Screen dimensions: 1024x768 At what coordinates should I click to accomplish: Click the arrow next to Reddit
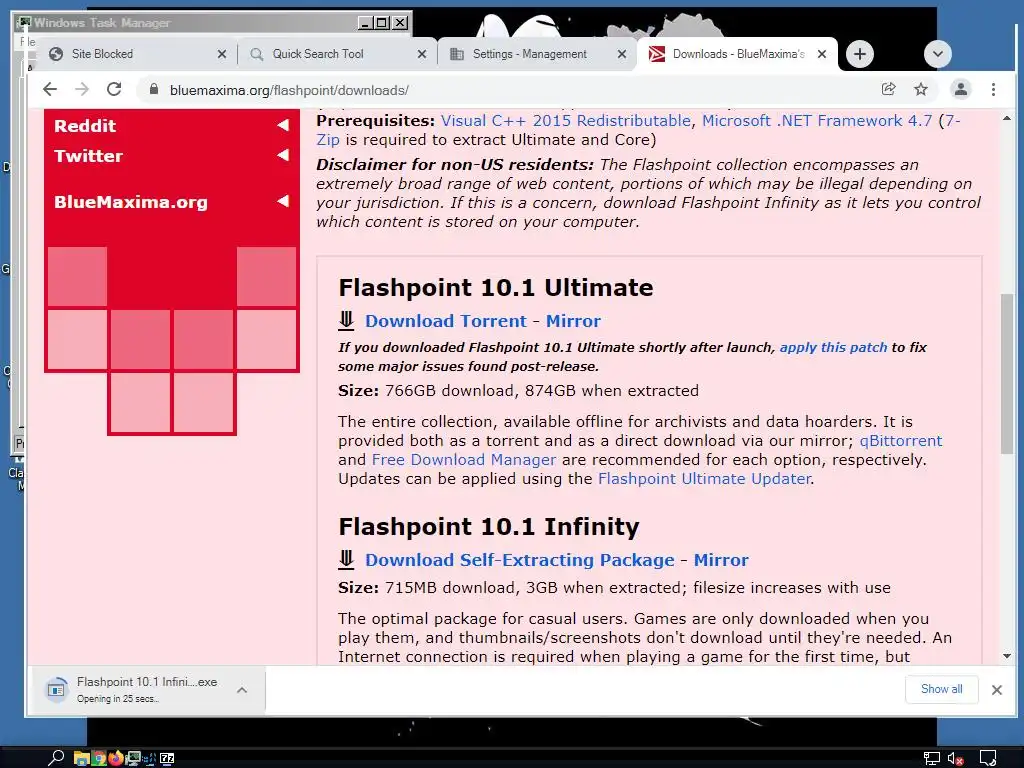[283, 125]
